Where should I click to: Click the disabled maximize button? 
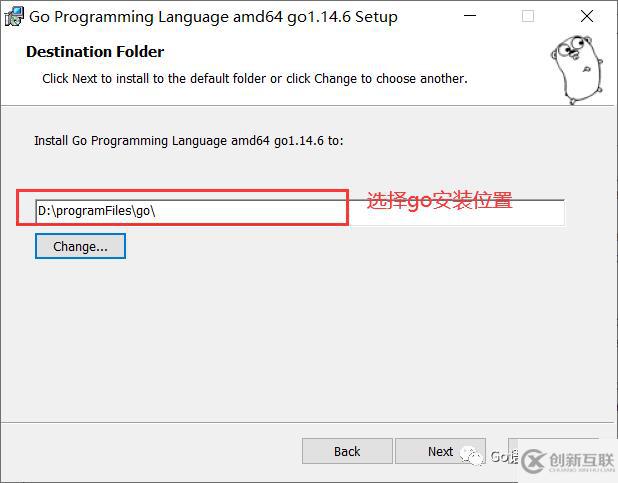click(x=528, y=16)
